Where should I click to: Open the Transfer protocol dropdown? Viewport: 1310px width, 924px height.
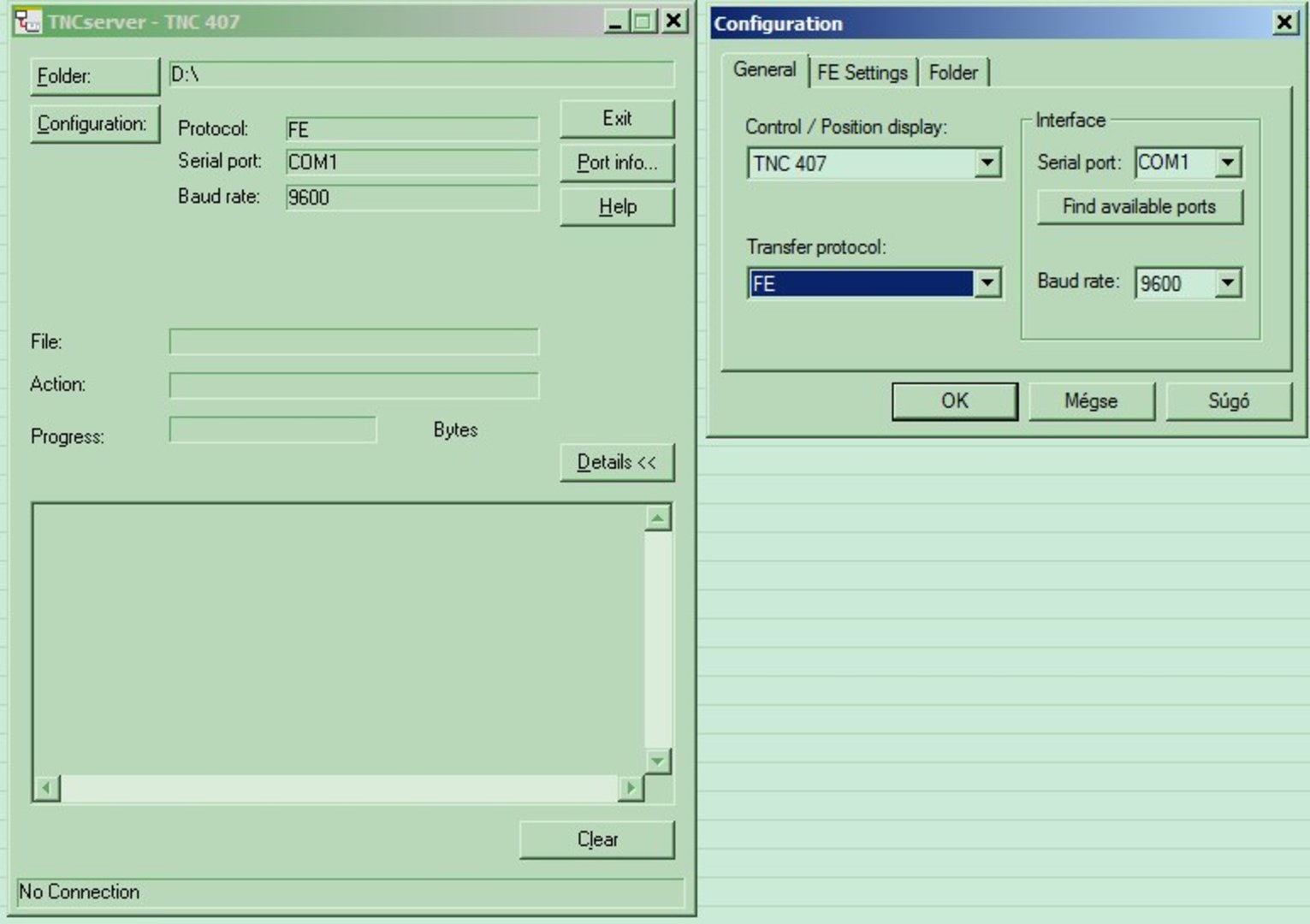click(987, 283)
